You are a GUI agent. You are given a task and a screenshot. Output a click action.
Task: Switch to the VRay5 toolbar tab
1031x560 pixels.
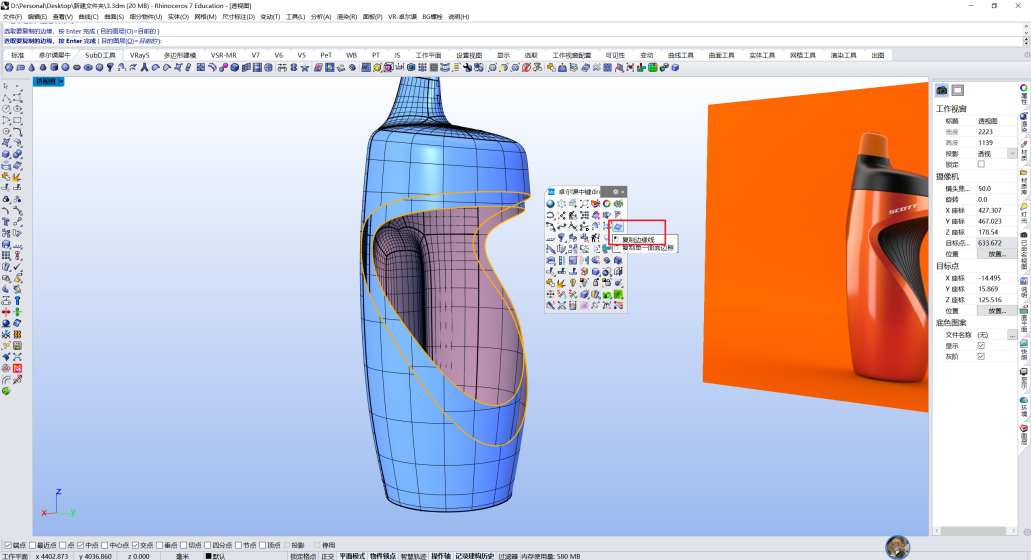pos(139,55)
